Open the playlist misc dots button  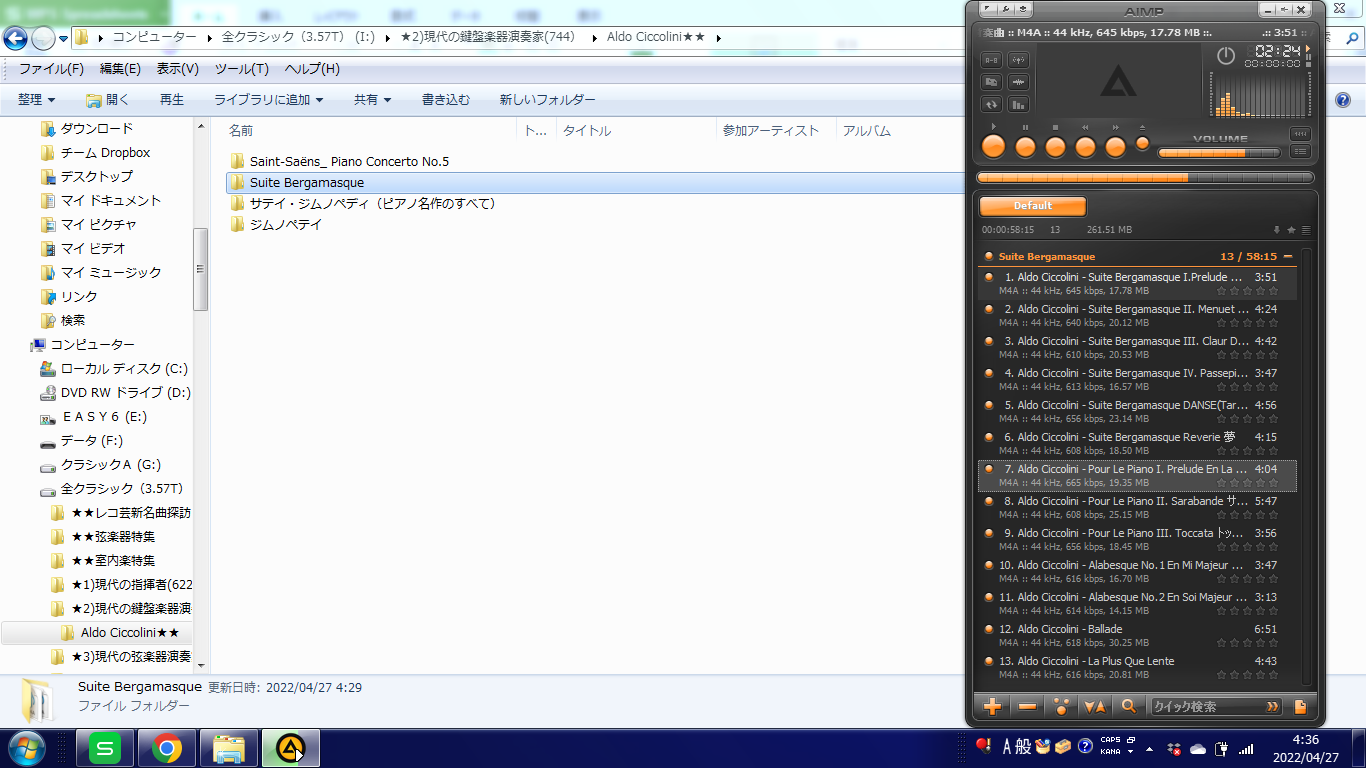tap(1061, 707)
